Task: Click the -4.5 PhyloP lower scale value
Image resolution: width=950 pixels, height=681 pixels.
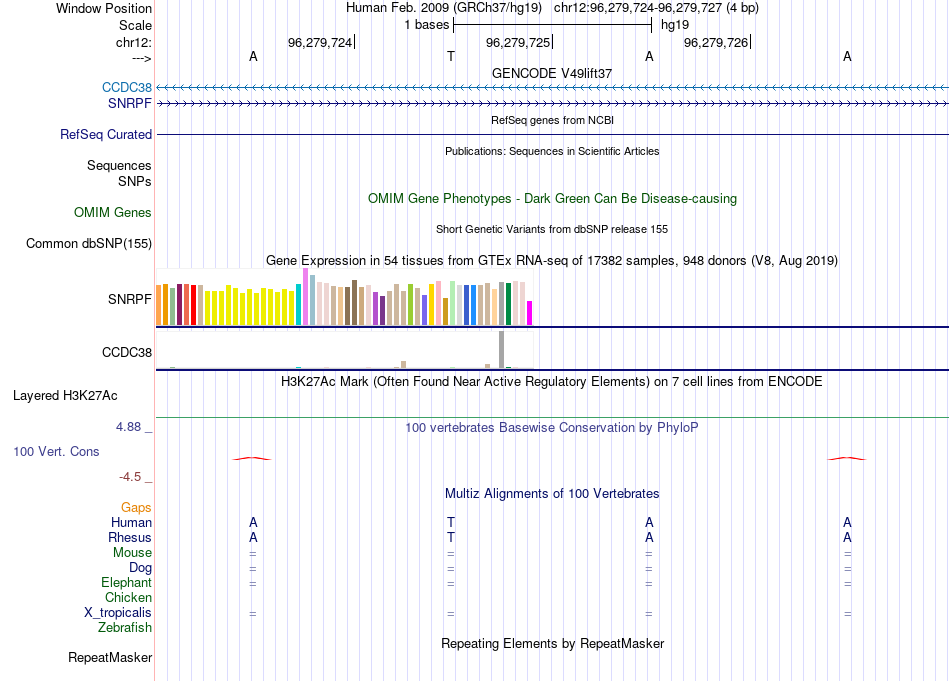Action: click(x=130, y=477)
